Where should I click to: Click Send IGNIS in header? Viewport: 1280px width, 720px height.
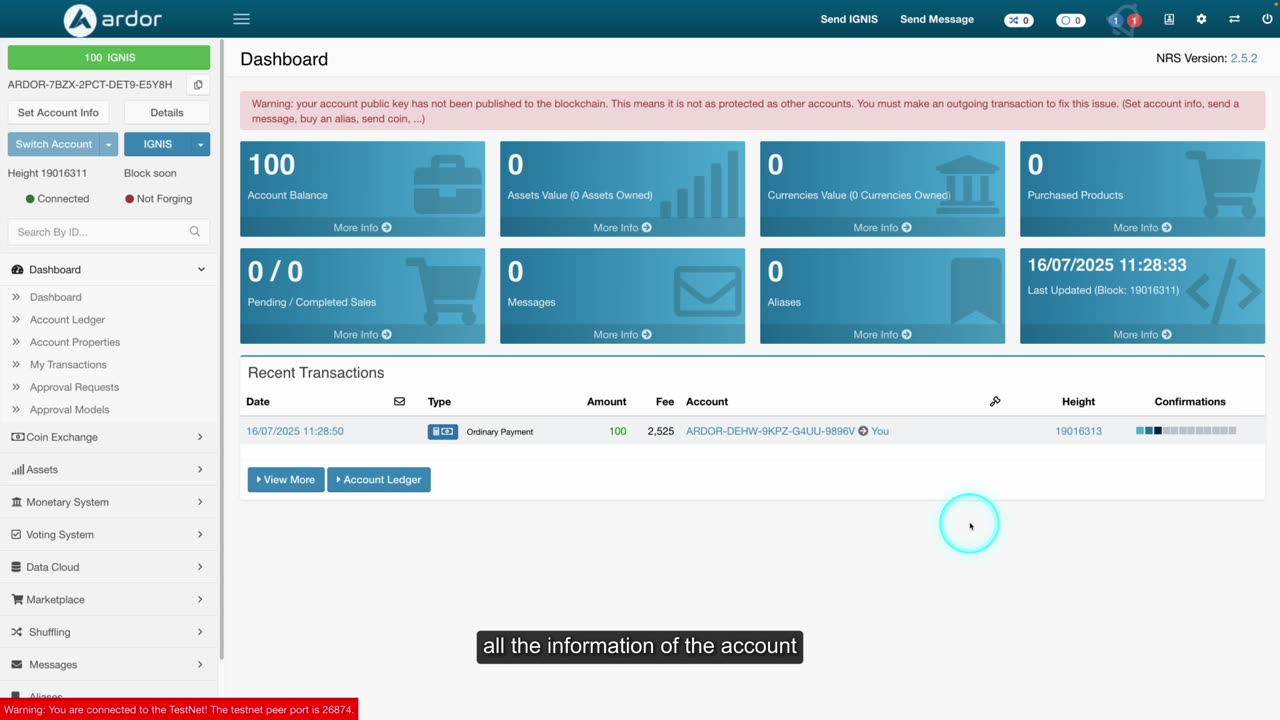click(x=849, y=19)
